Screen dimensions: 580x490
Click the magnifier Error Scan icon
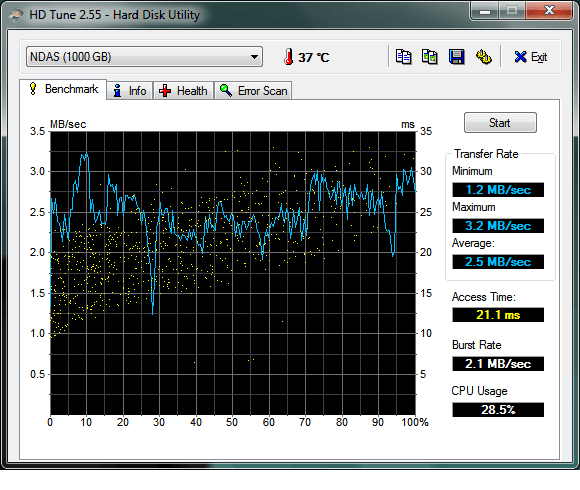click(x=226, y=90)
